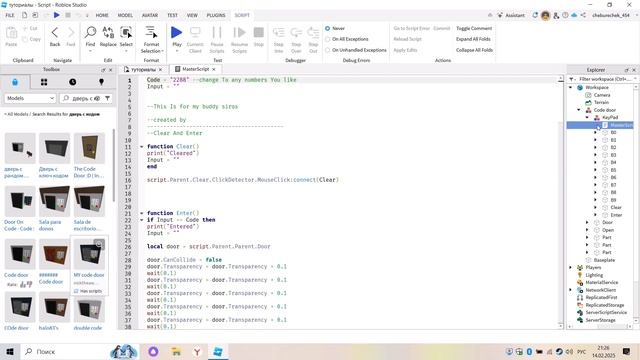Collapse the Clear function fold
The image size is (640, 360).
pyautogui.click(x=142, y=147)
